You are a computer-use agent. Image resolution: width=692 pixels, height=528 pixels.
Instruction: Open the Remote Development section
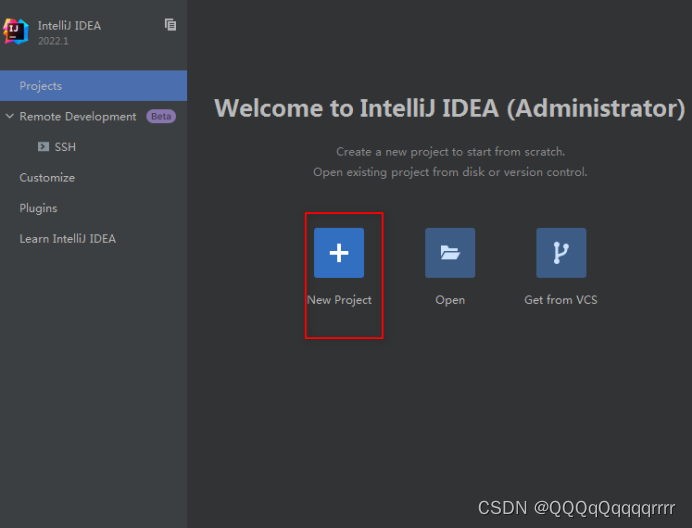[94, 117]
